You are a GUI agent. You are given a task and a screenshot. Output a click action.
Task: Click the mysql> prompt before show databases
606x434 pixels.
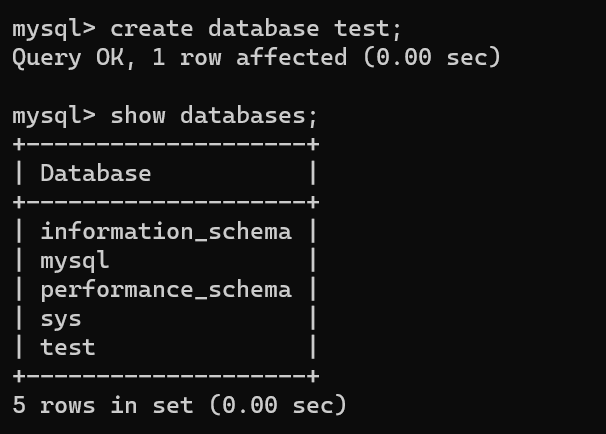tap(54, 115)
